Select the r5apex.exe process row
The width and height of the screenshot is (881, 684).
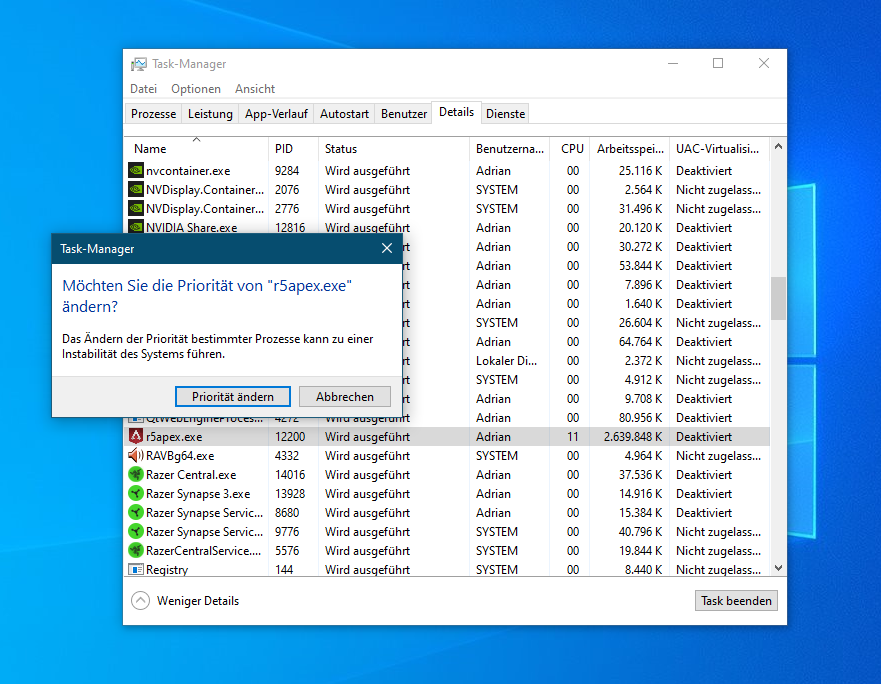click(x=447, y=436)
